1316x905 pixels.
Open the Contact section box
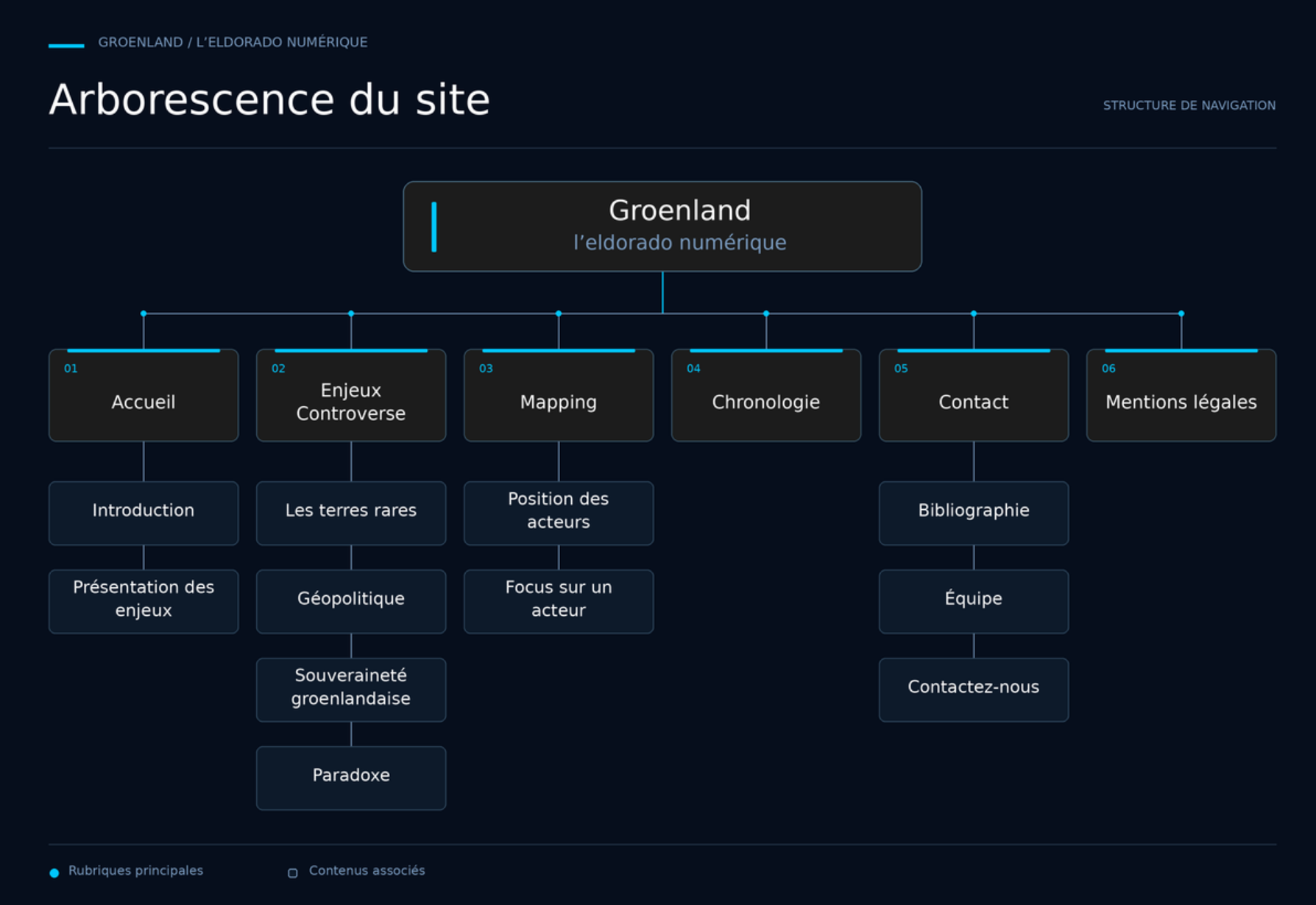(x=974, y=395)
